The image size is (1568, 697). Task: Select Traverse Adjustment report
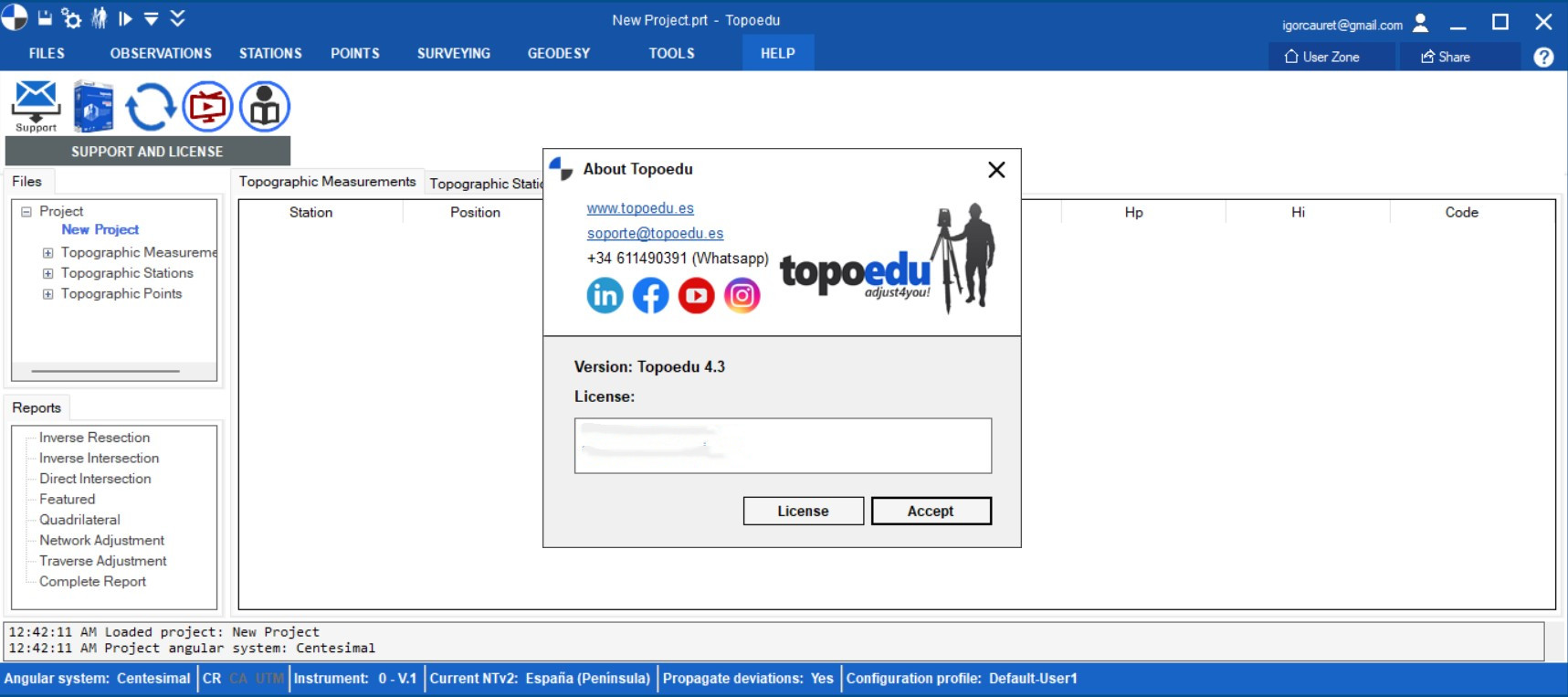(x=103, y=561)
